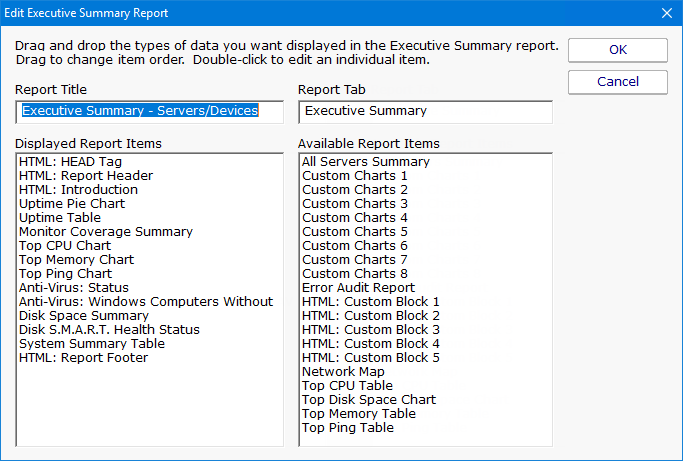The image size is (683, 461).
Task: Pick Network Map from available items
Action: click(343, 372)
